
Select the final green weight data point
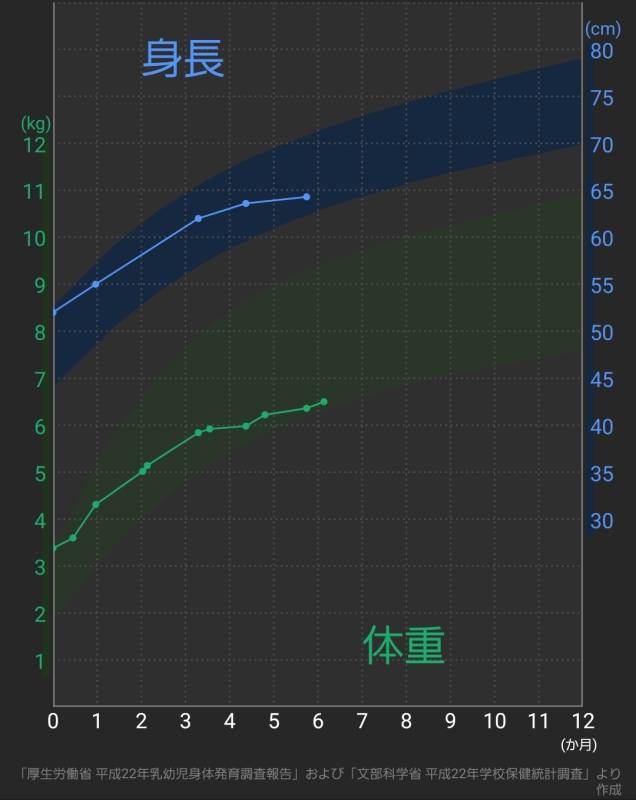tap(323, 402)
